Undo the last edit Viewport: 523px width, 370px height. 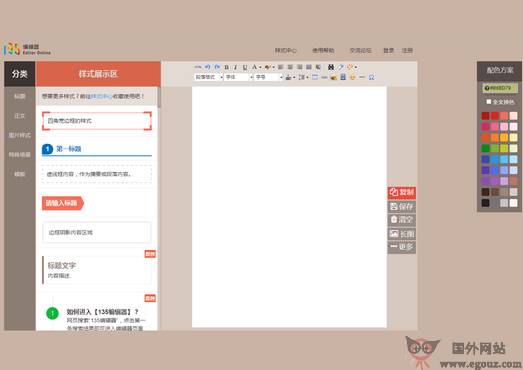207,67
